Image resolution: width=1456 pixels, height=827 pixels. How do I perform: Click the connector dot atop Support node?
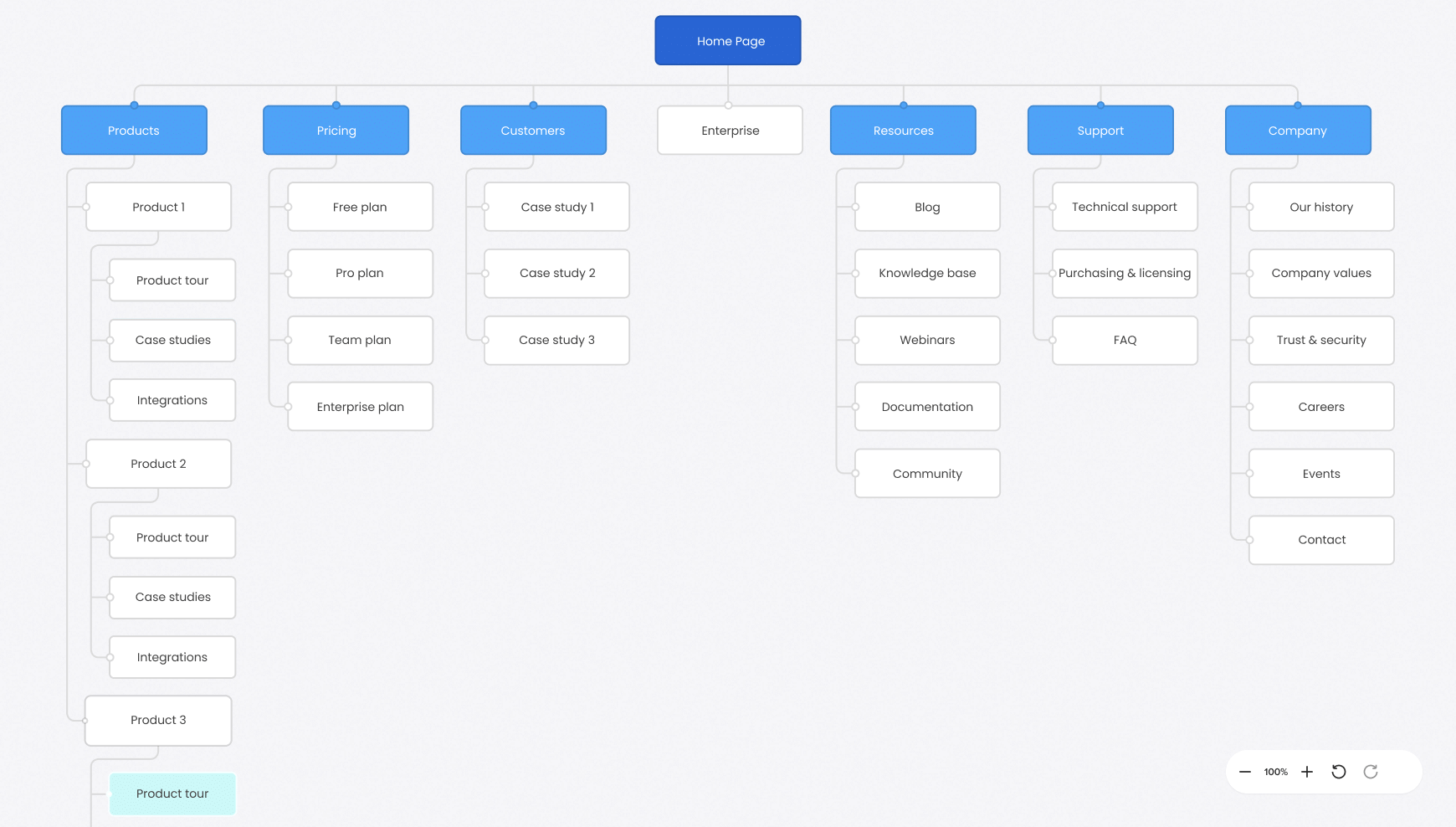(1100, 105)
